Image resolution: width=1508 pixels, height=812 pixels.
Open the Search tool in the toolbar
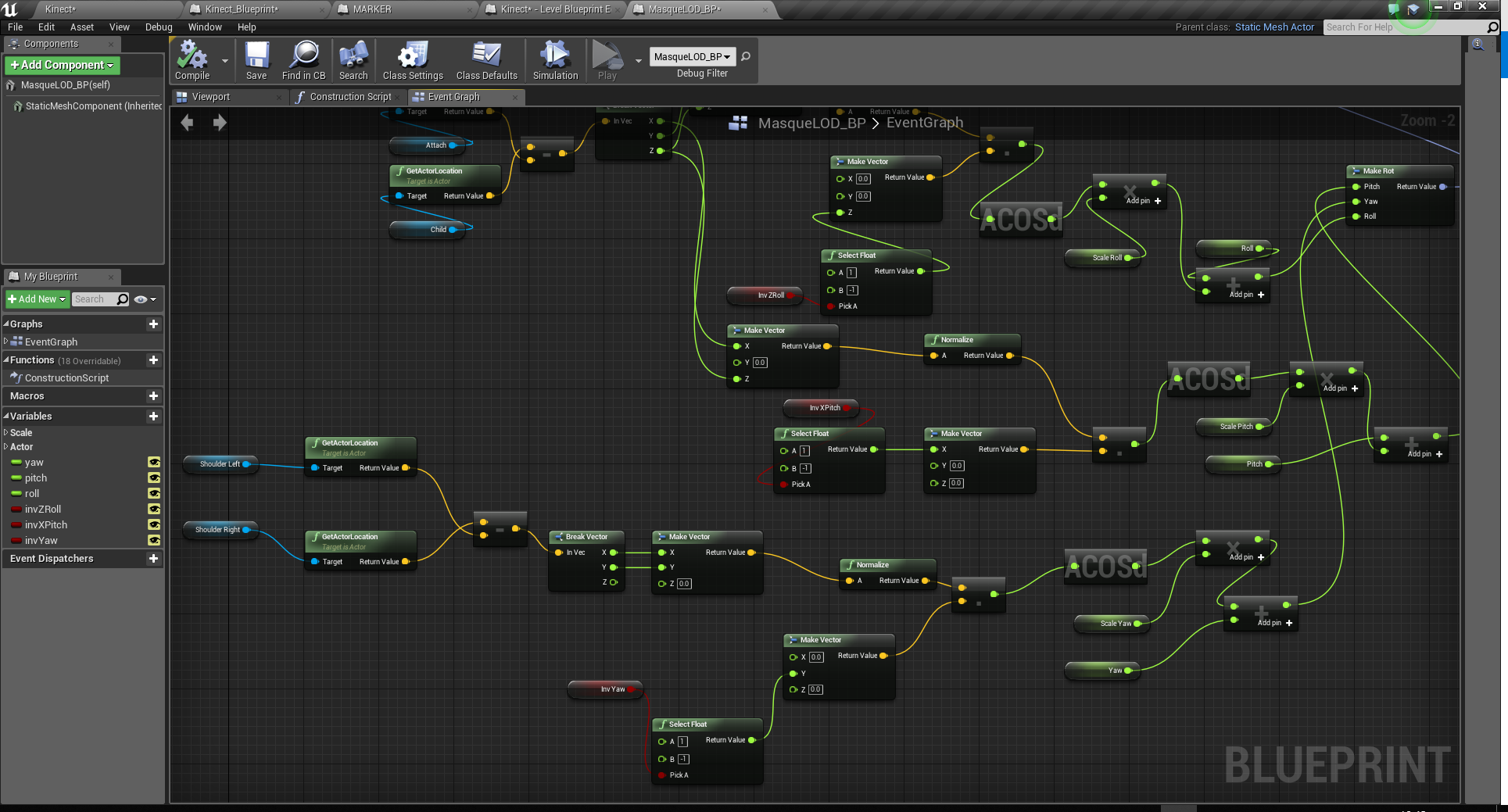(353, 61)
